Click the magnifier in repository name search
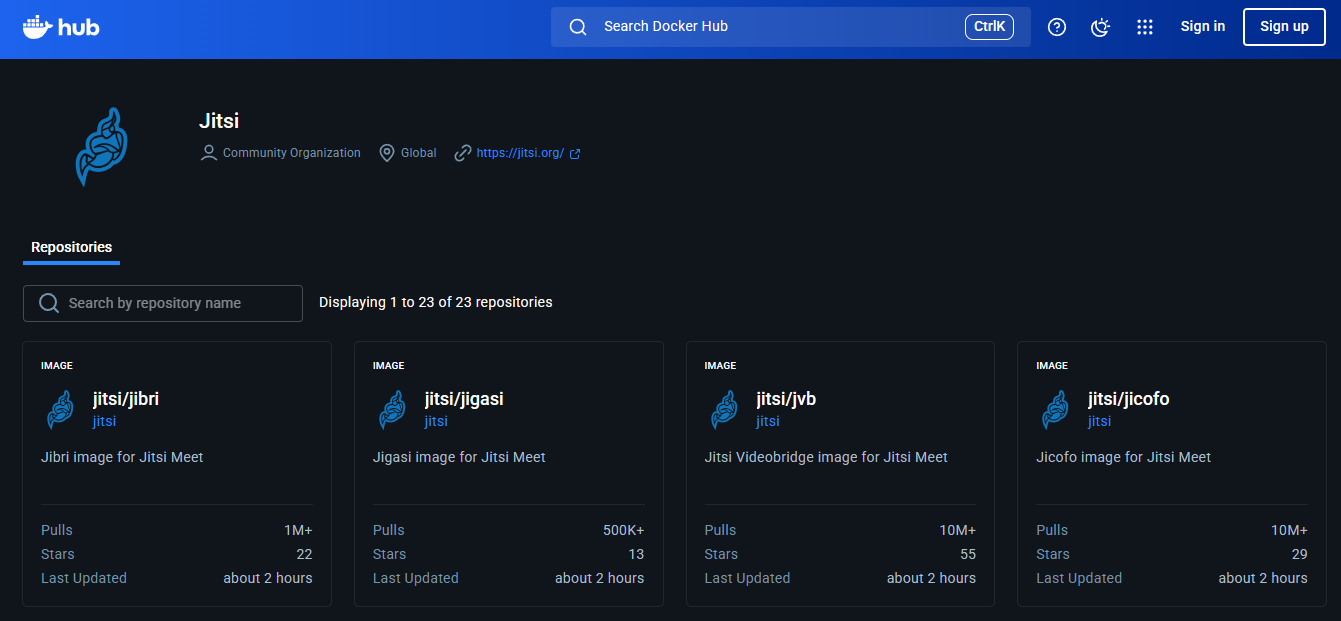Screen dimensions: 1341x621 click(49, 303)
